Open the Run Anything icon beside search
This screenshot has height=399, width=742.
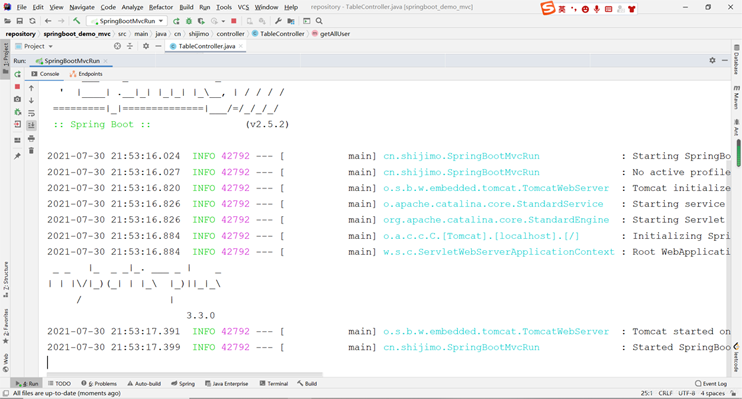click(x=307, y=21)
